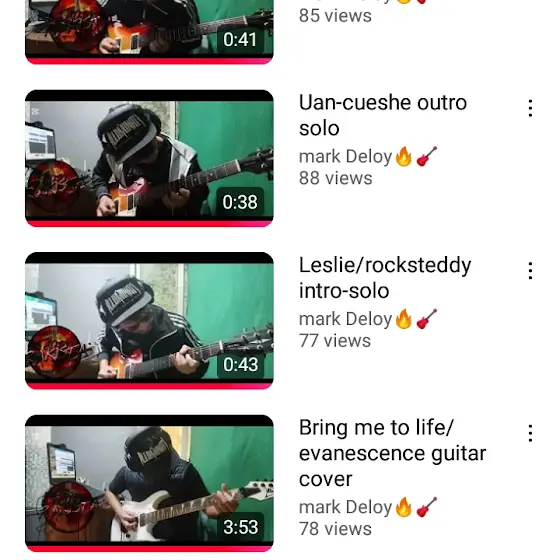Click the 0:38 duration badge
This screenshot has width=560, height=560.
pyautogui.click(x=240, y=202)
